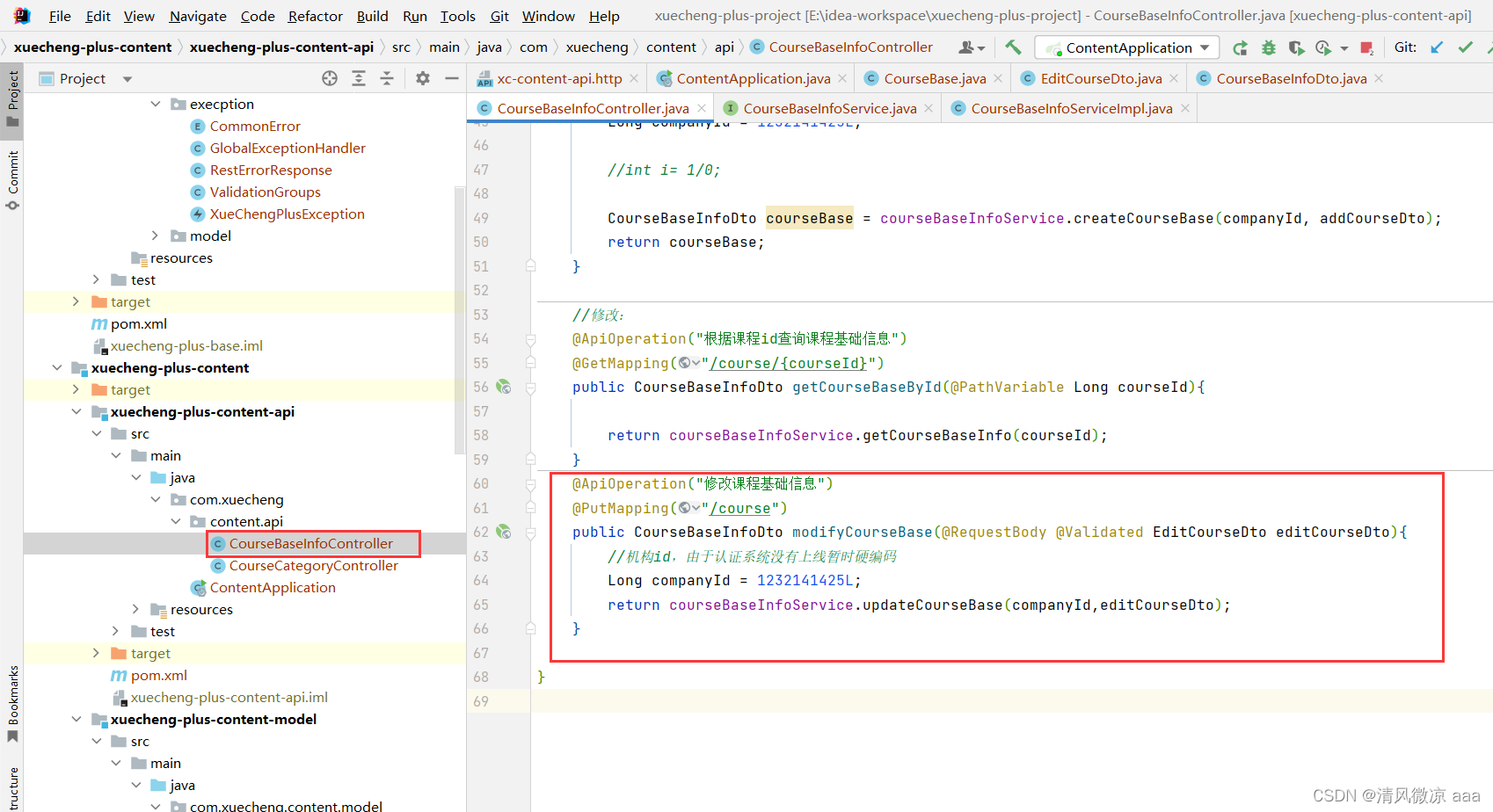Open profiler run options dropdown arrow
Screen dimensions: 1493x812
point(1344,48)
